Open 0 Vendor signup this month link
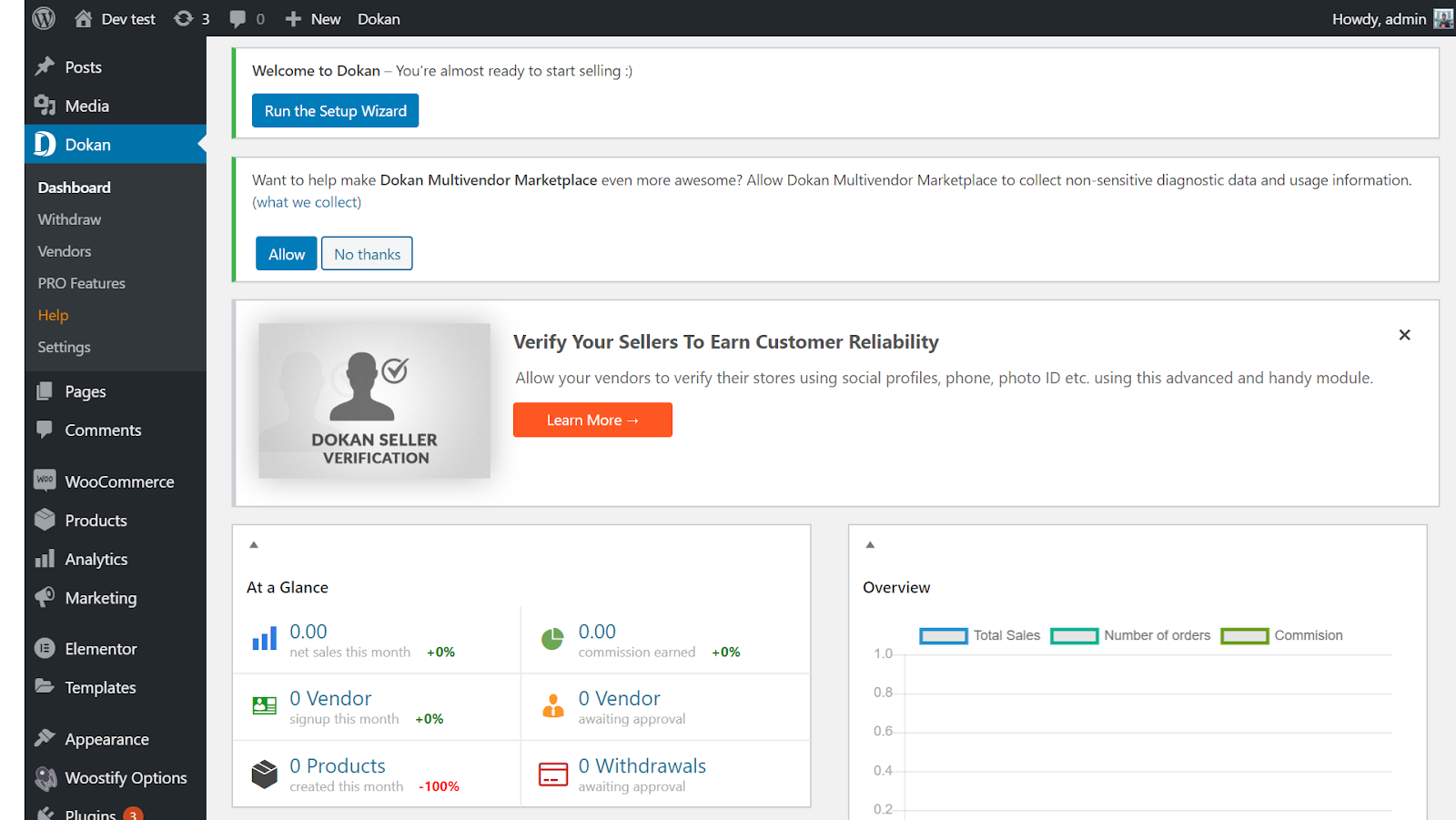1456x820 pixels. tap(330, 698)
